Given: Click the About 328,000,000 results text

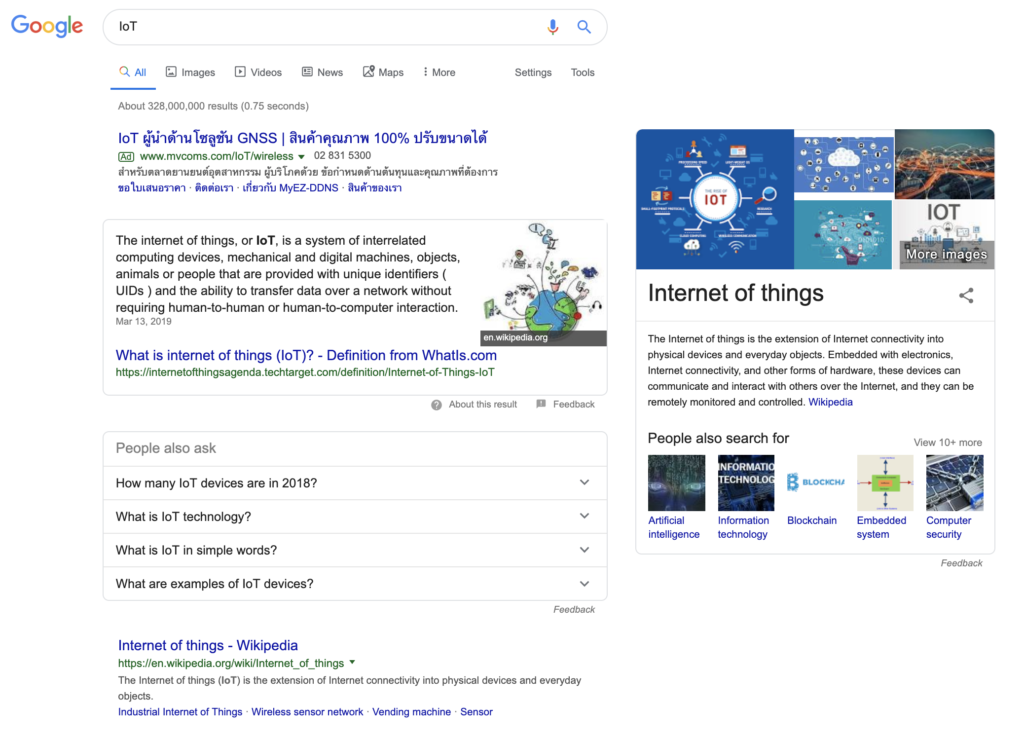Looking at the screenshot, I should (x=214, y=106).
